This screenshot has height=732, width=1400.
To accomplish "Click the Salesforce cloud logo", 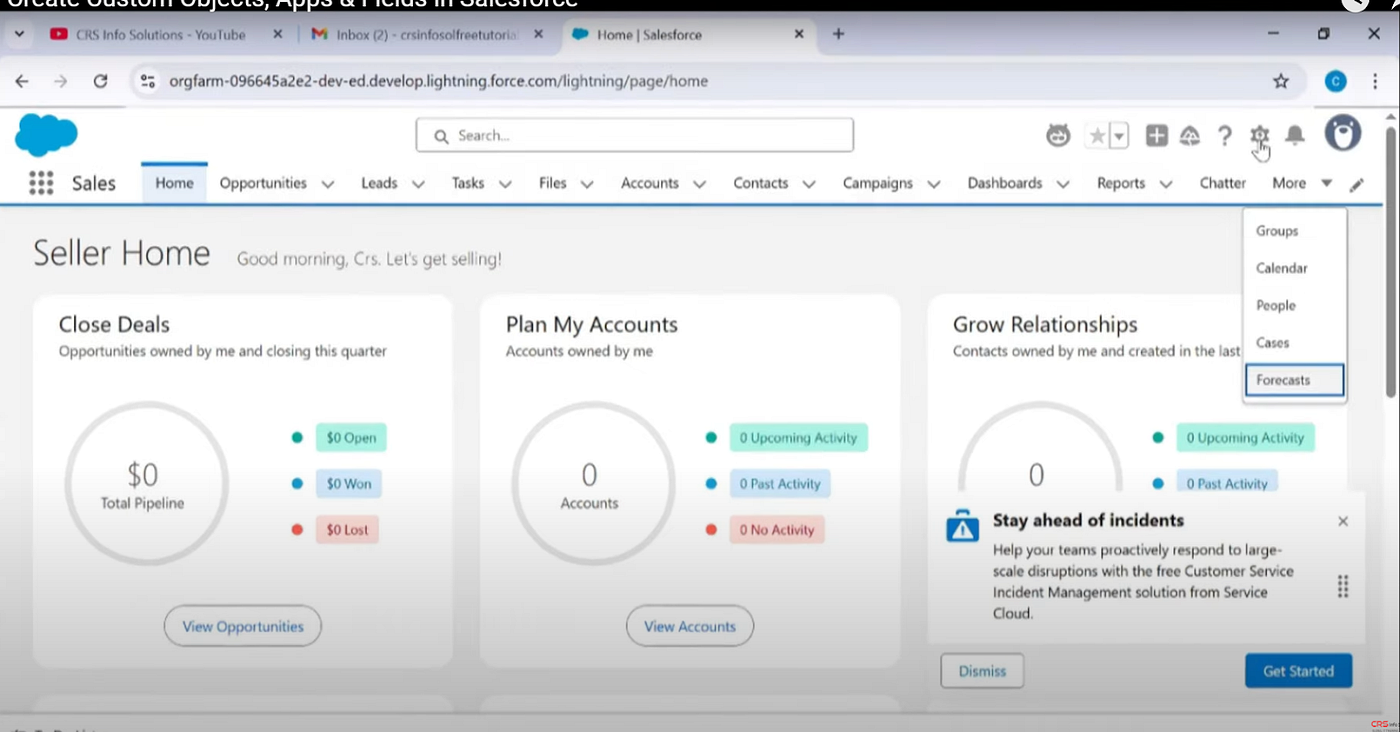I will coord(46,135).
